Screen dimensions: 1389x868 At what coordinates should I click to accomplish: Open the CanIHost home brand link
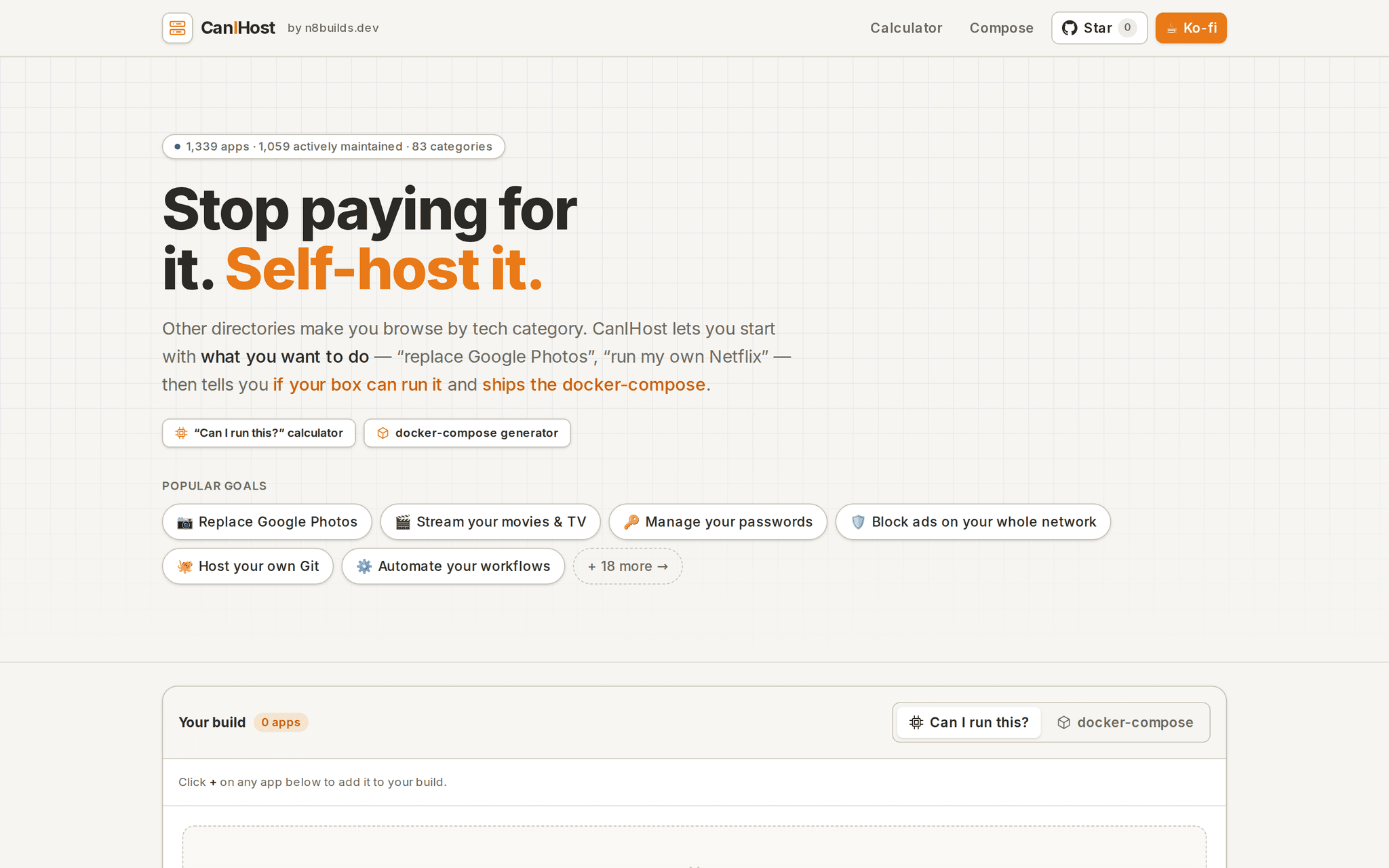237,28
